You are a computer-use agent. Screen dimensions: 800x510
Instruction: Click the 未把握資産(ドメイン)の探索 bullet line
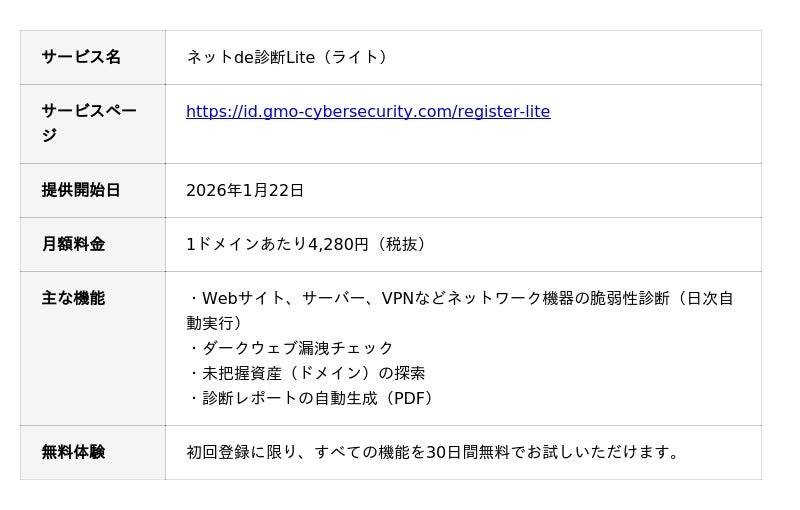(x=306, y=373)
